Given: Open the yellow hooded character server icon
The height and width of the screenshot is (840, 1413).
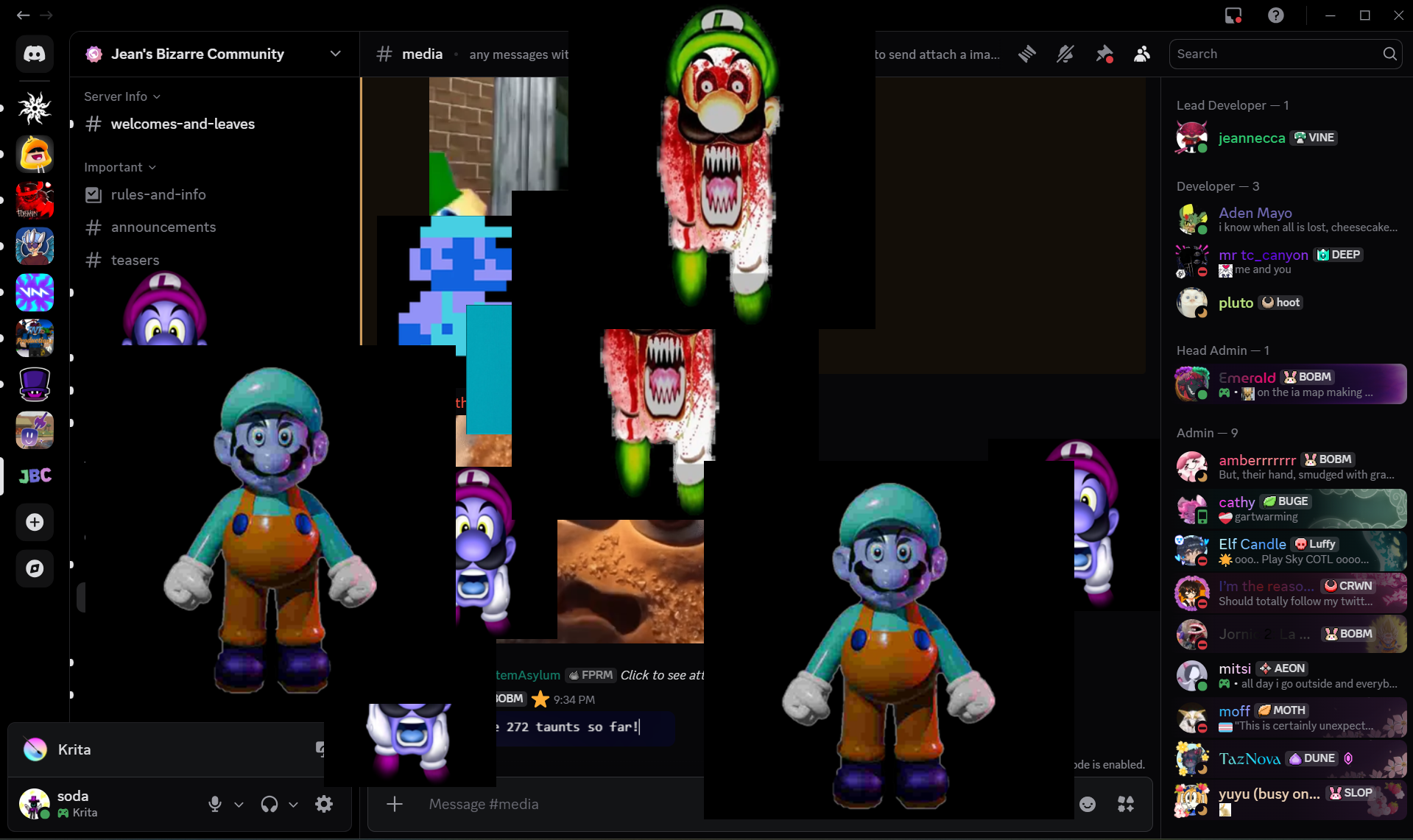Looking at the screenshot, I should (x=35, y=155).
